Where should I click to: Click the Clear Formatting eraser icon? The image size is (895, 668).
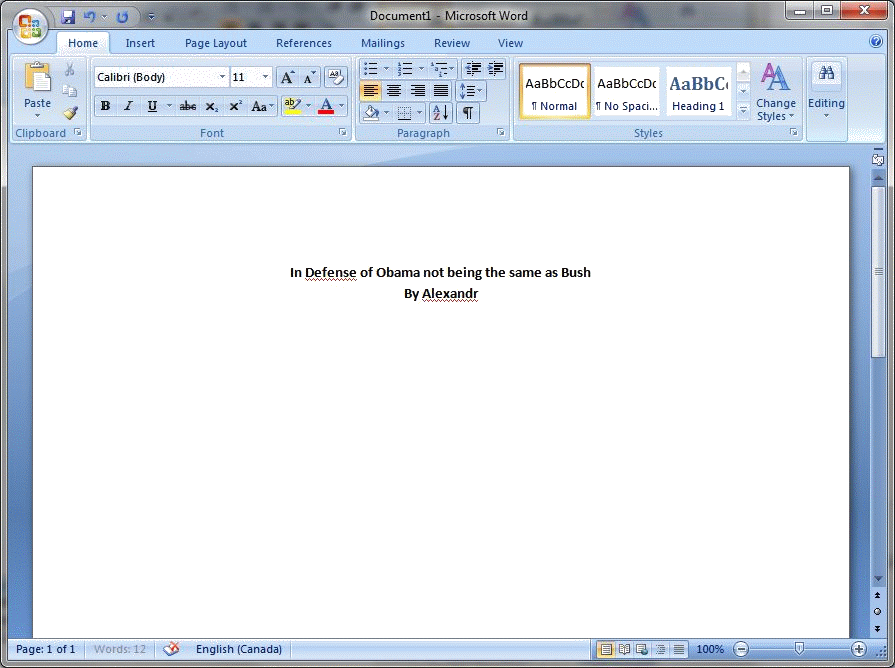coord(336,77)
